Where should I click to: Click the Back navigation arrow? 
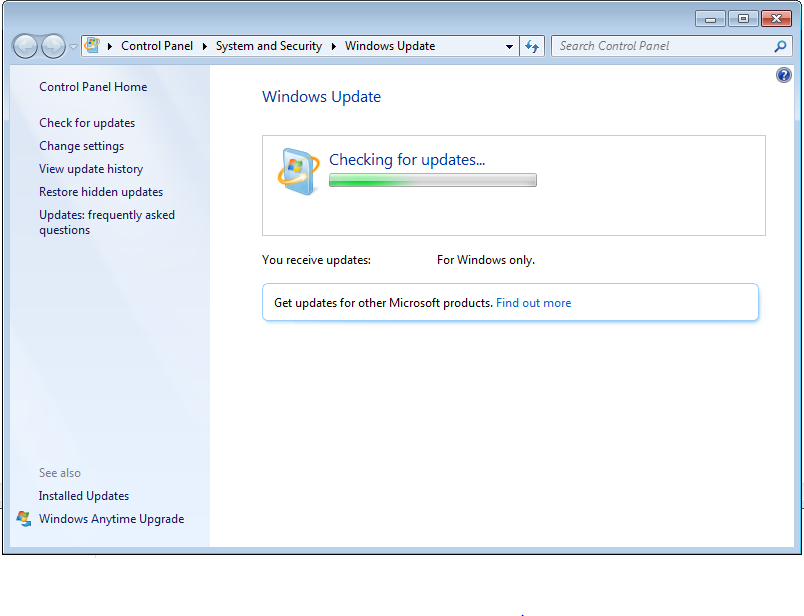[25, 47]
